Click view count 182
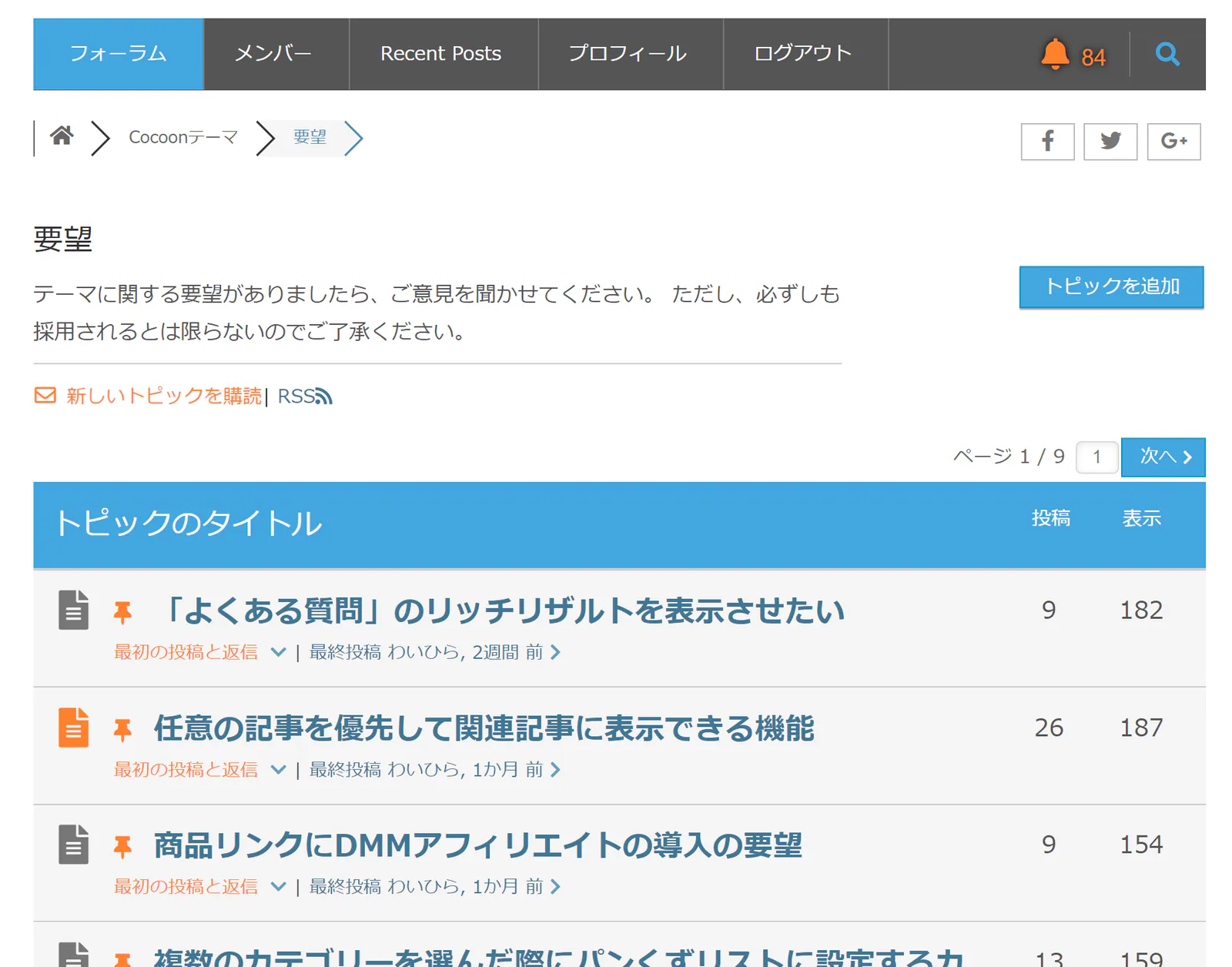Viewport: 1232px width, 967px height. pos(1141,610)
